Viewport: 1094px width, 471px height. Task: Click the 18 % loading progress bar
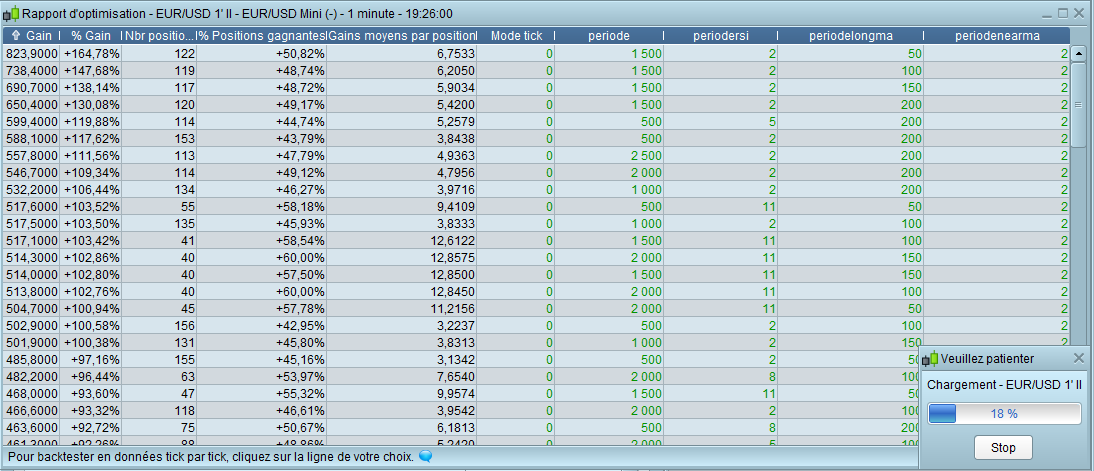1004,413
